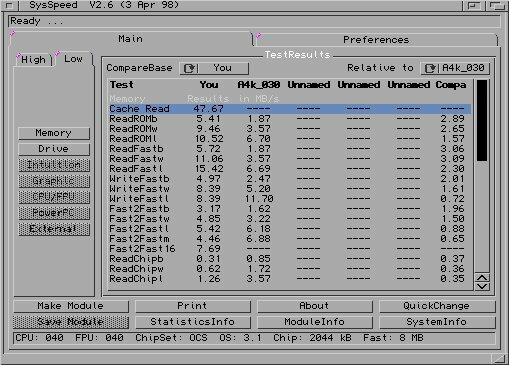Open the Preferences tab
The height and width of the screenshot is (365, 509).
376,40
